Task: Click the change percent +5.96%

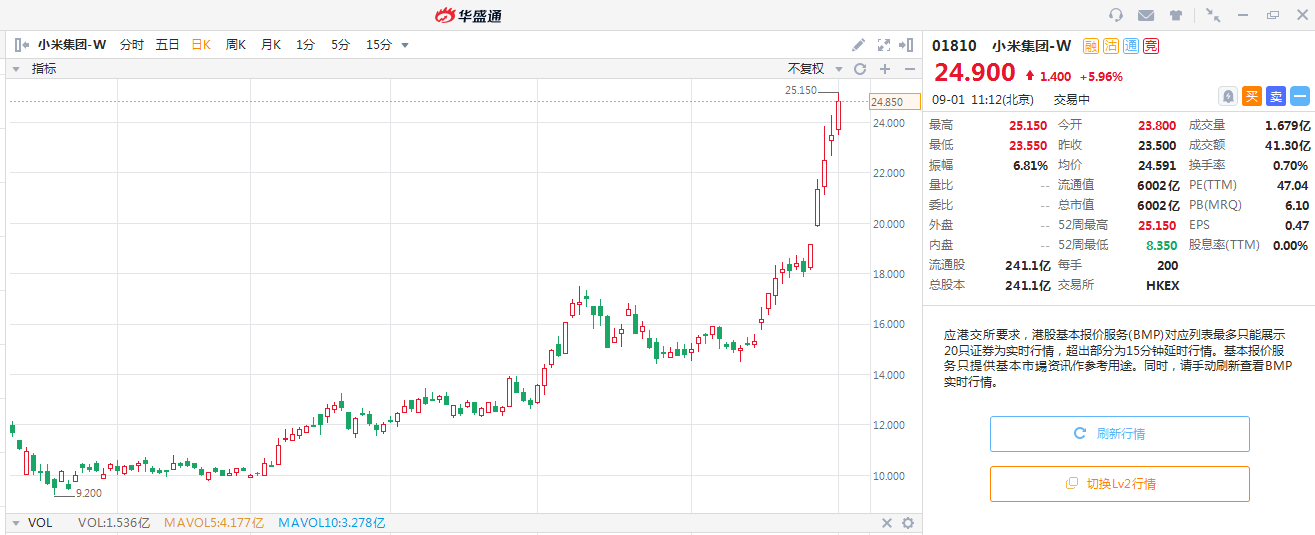Action: tap(1101, 76)
